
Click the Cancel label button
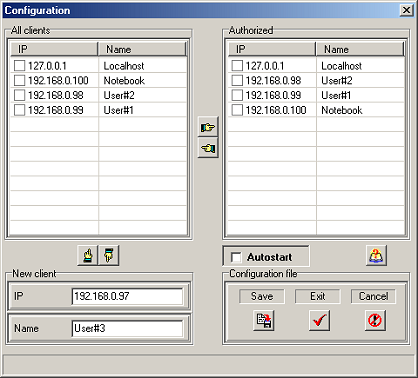point(373,296)
